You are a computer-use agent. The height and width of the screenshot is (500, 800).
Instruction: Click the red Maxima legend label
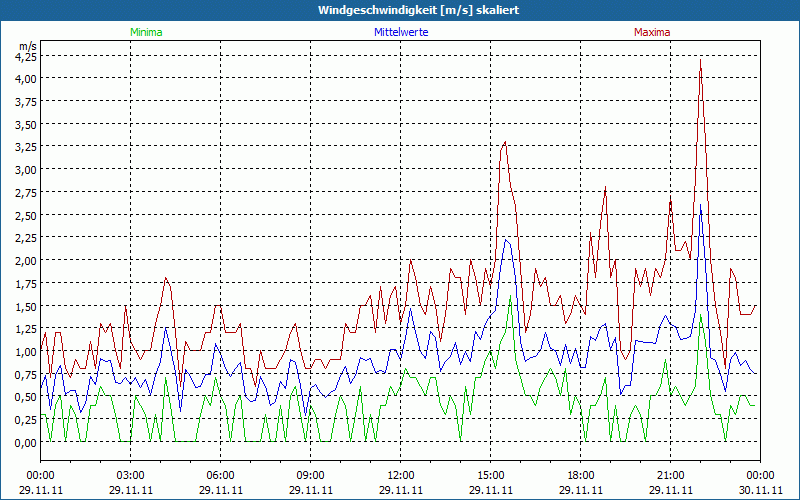point(652,32)
